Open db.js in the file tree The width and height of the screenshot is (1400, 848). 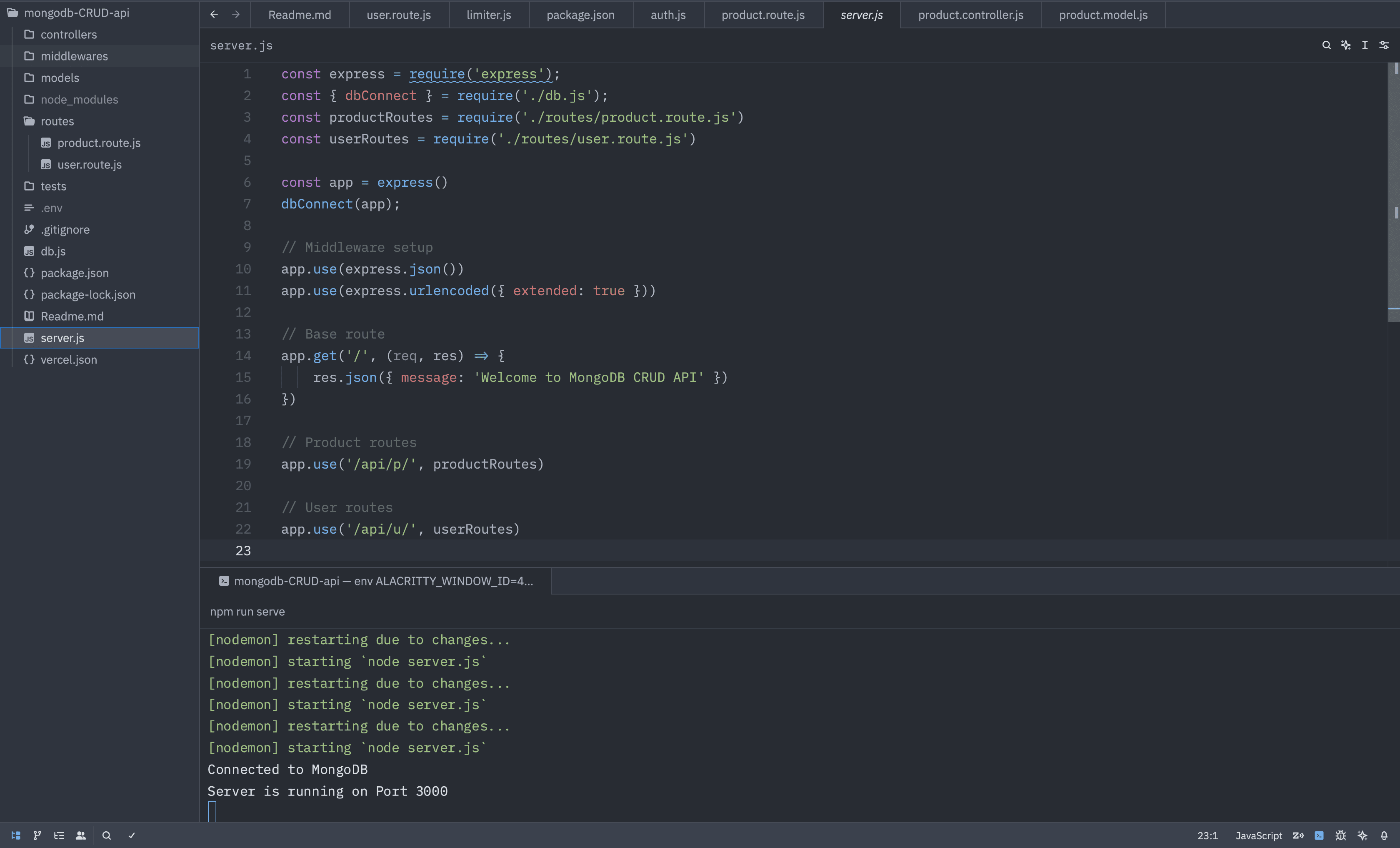100,251
